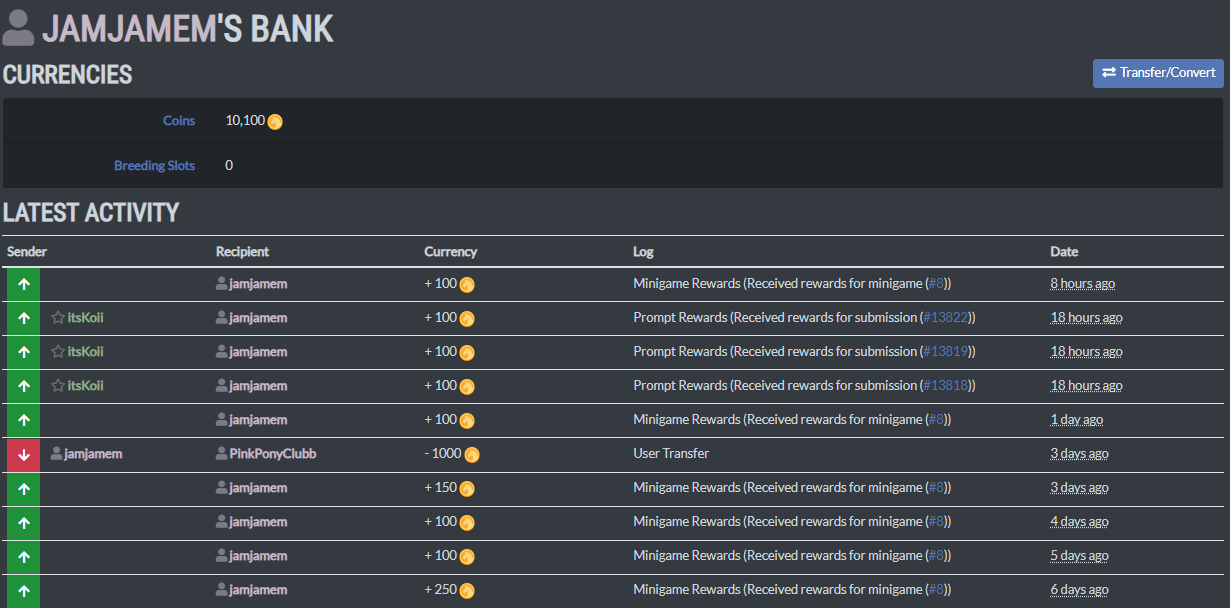The image size is (1230, 608).
Task: Open minigame #8 link in the 5 days ago row
Action: (936, 556)
